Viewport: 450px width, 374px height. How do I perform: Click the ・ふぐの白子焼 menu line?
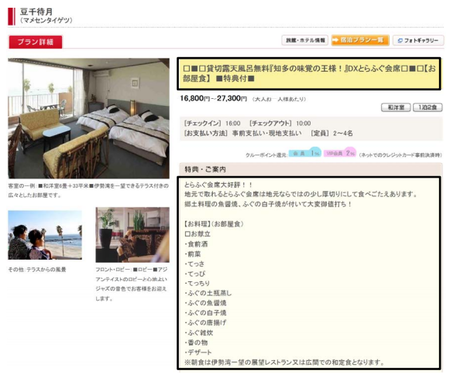click(x=205, y=313)
